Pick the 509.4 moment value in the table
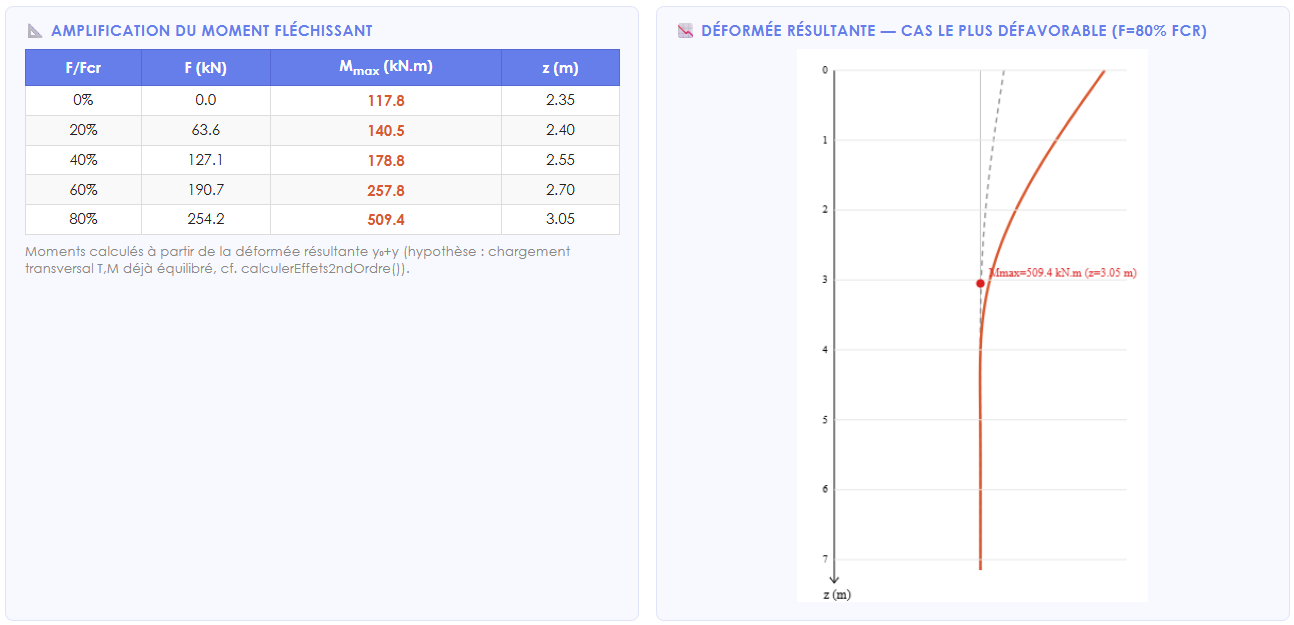 386,220
